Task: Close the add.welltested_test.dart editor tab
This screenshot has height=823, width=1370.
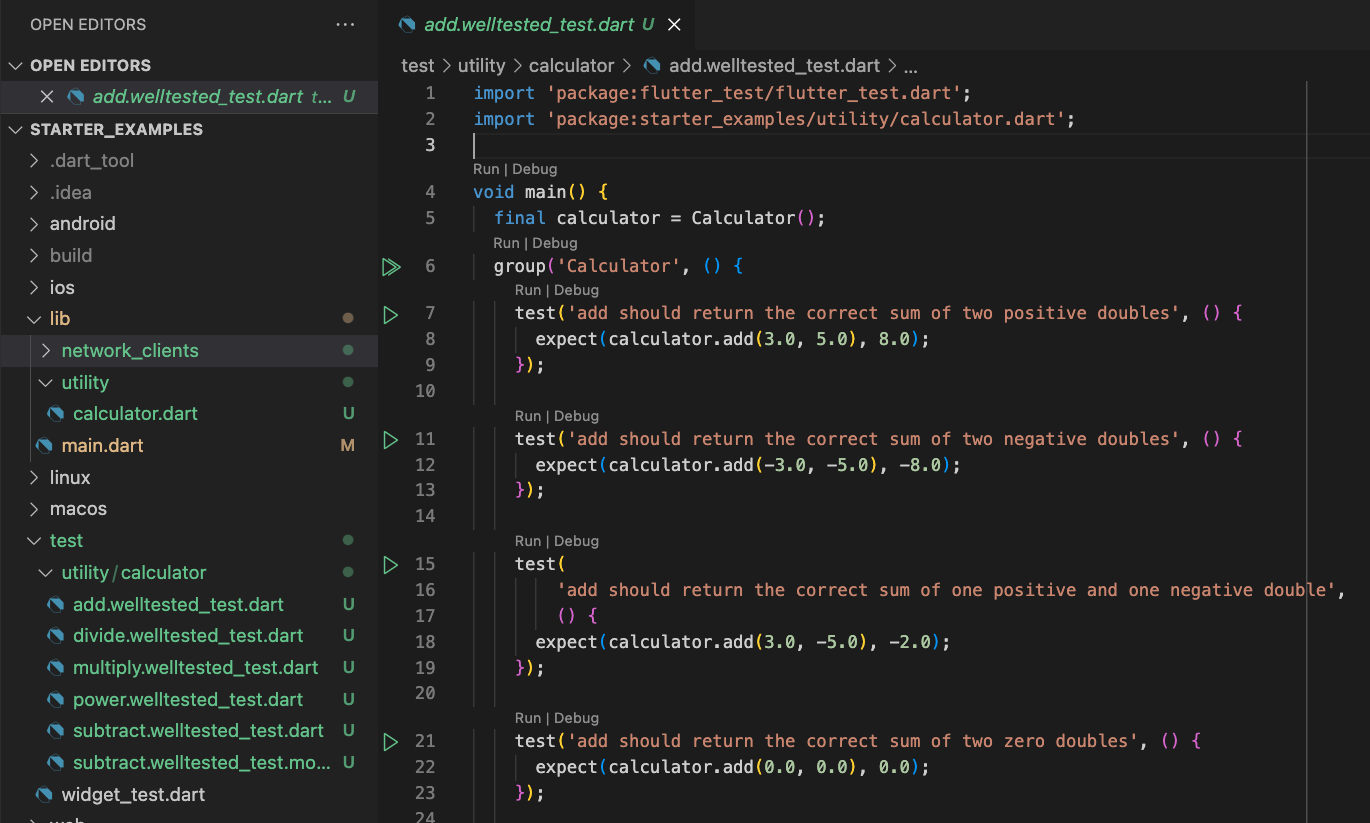Action: tap(674, 24)
